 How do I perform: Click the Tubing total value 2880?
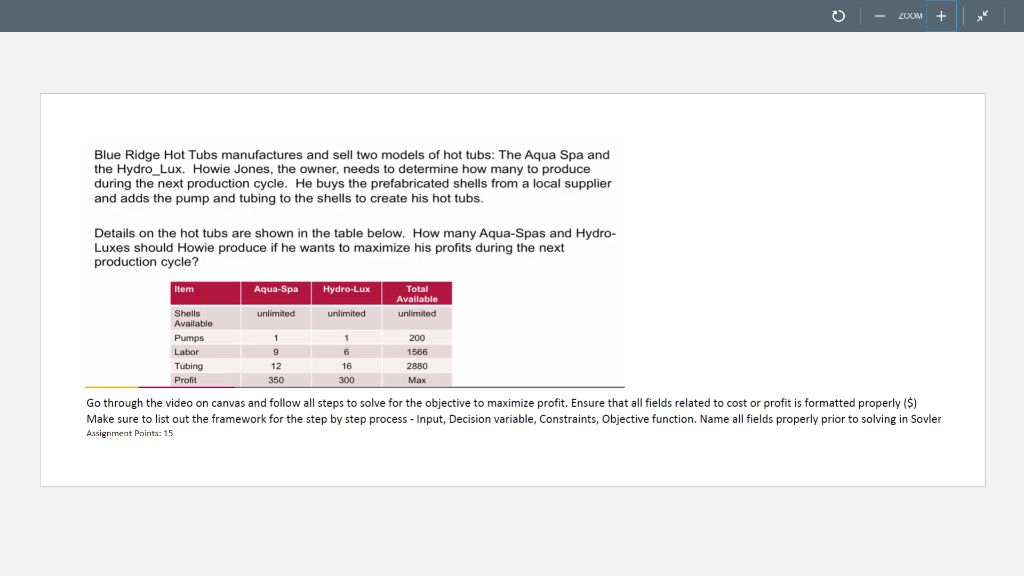coord(417,366)
